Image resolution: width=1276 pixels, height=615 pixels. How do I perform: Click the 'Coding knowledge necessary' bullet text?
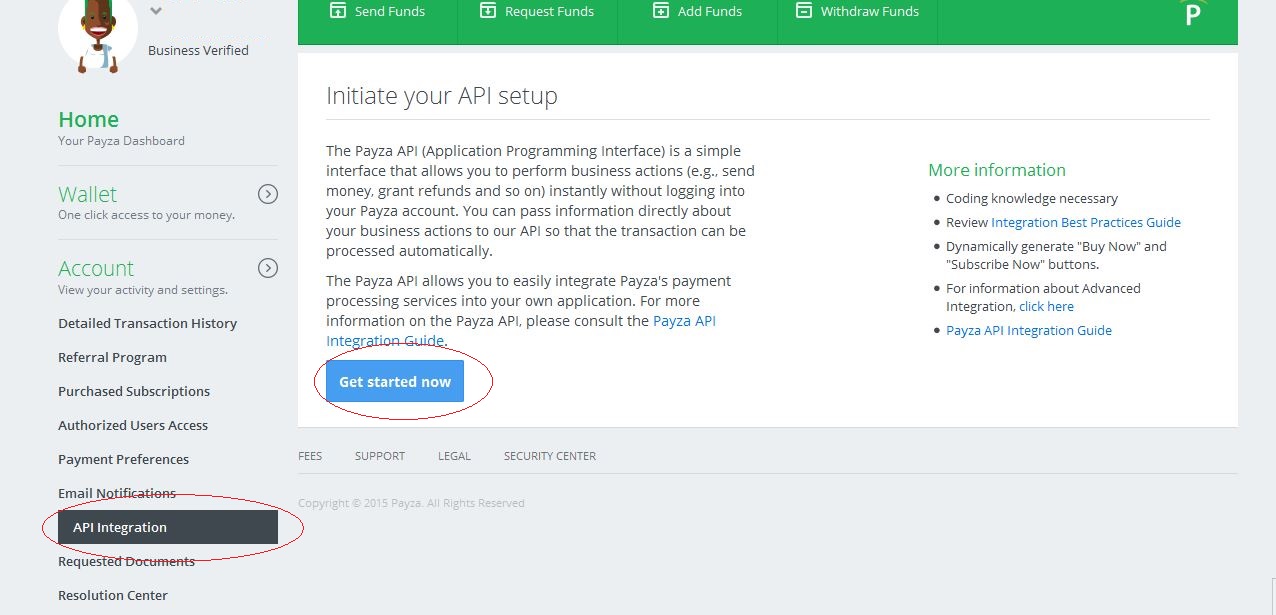pyautogui.click(x=1032, y=198)
